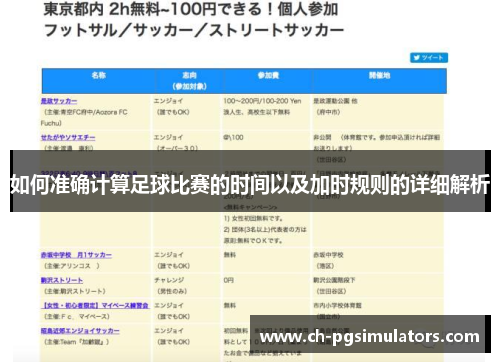Click the organizer text (主催:Team『加齢臭』)

tap(77, 342)
